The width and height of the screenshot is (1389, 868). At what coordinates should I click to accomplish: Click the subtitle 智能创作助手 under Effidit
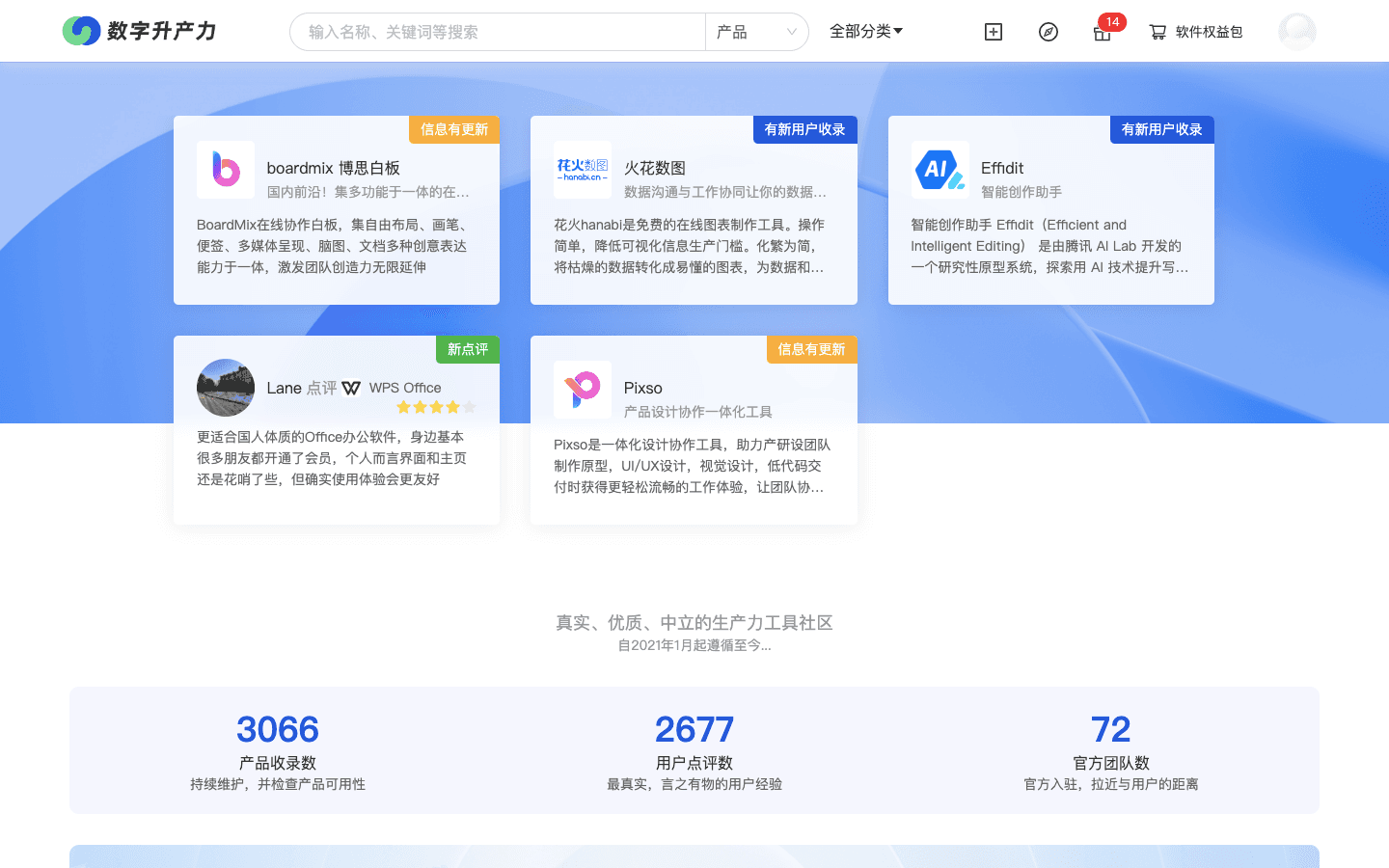[1021, 192]
